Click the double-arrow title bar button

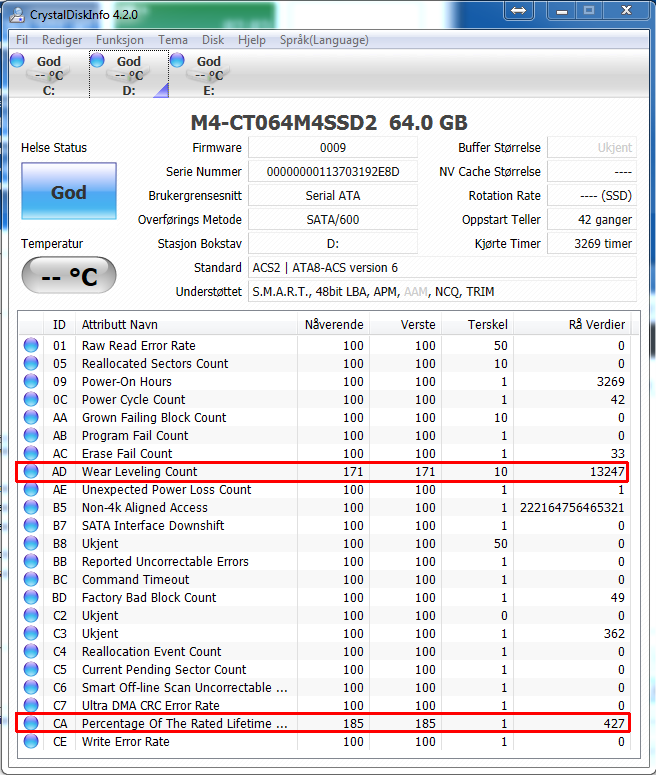519,10
